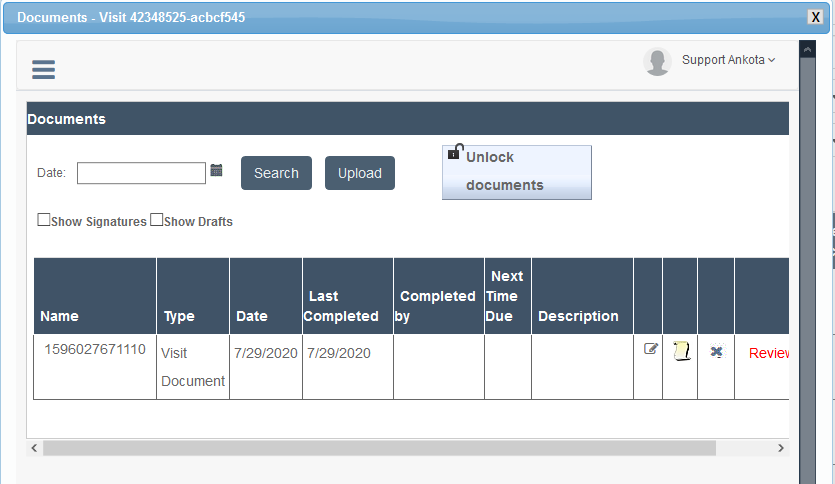Screen dimensions: 835x484
Task: Click the red Review link
Action: pos(768,353)
